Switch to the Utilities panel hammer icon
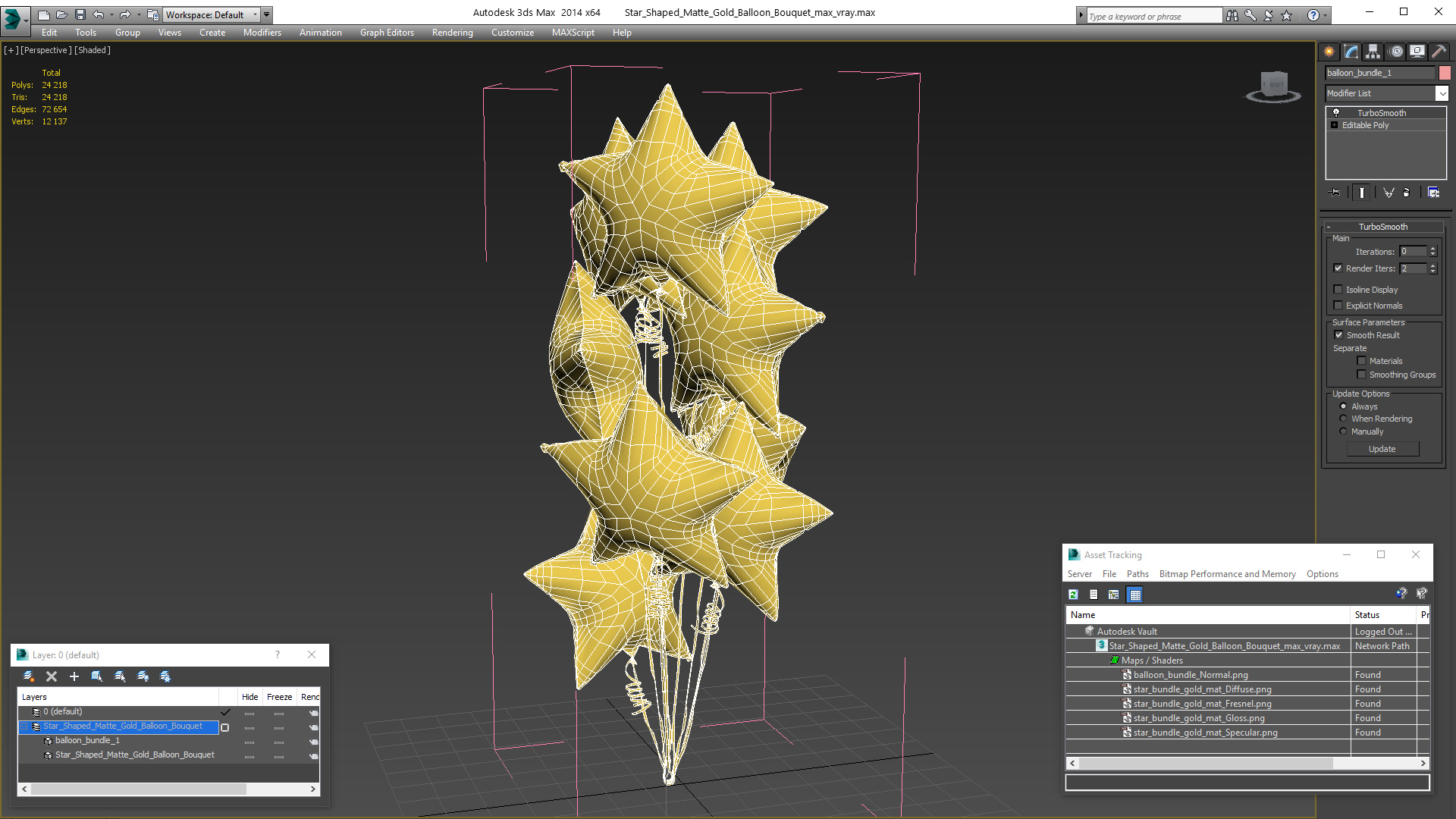This screenshot has width=1456, height=819. 1439,52
